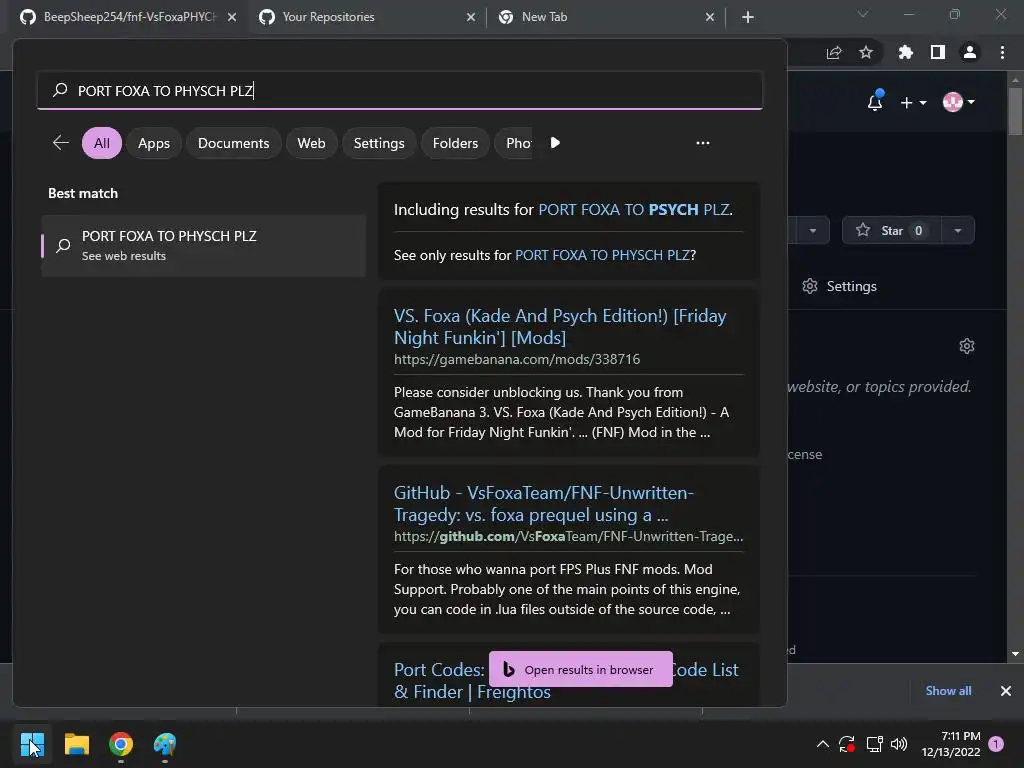Click the search text input field
Image resolution: width=1024 pixels, height=768 pixels.
tap(400, 90)
